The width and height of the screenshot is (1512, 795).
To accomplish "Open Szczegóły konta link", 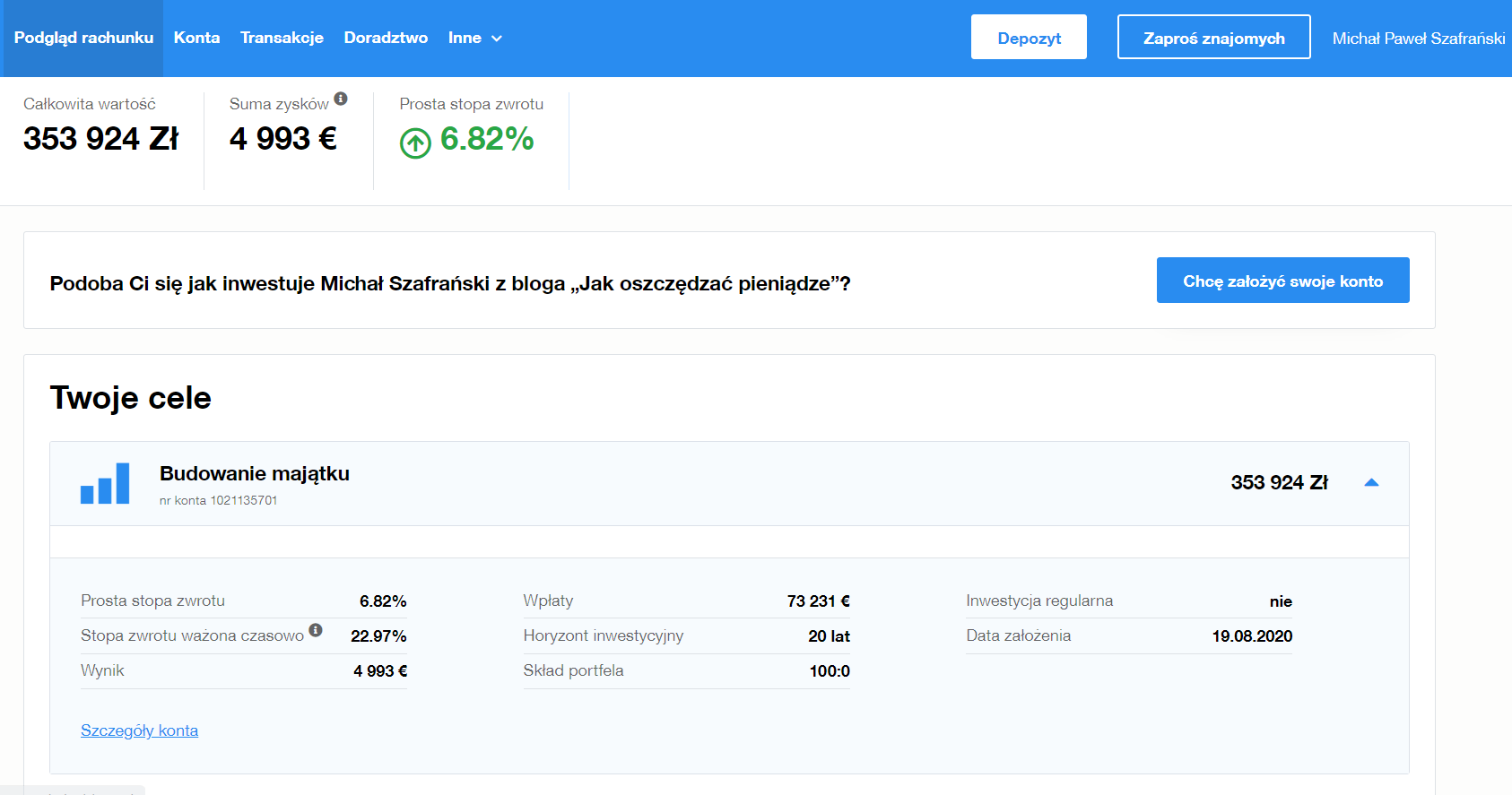I will [x=139, y=730].
